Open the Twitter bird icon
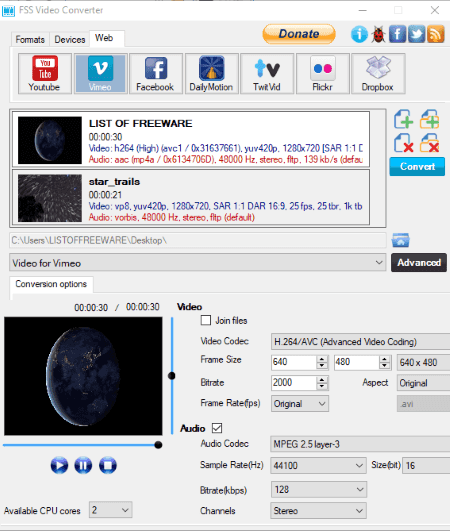Viewport: 450px width, 531px height. pyautogui.click(x=416, y=34)
